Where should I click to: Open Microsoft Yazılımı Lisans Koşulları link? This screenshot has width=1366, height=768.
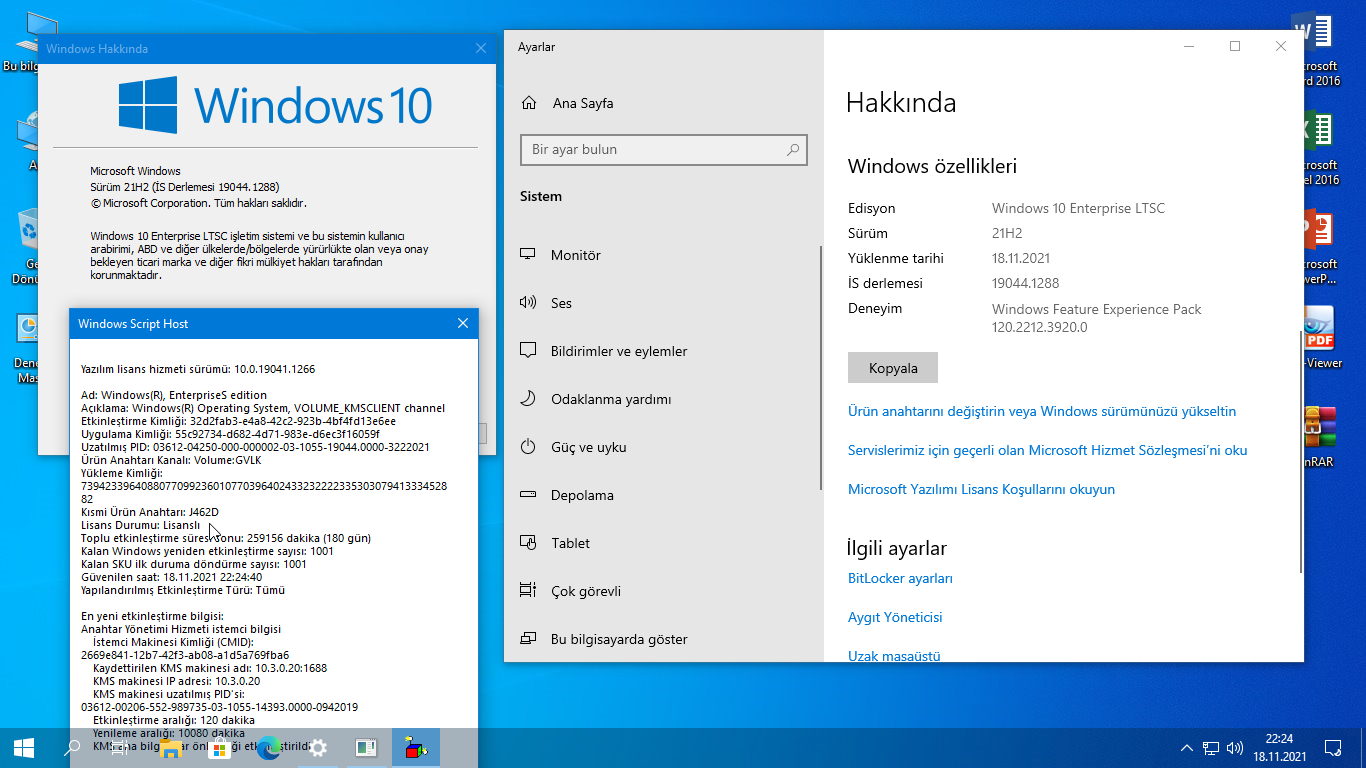981,489
